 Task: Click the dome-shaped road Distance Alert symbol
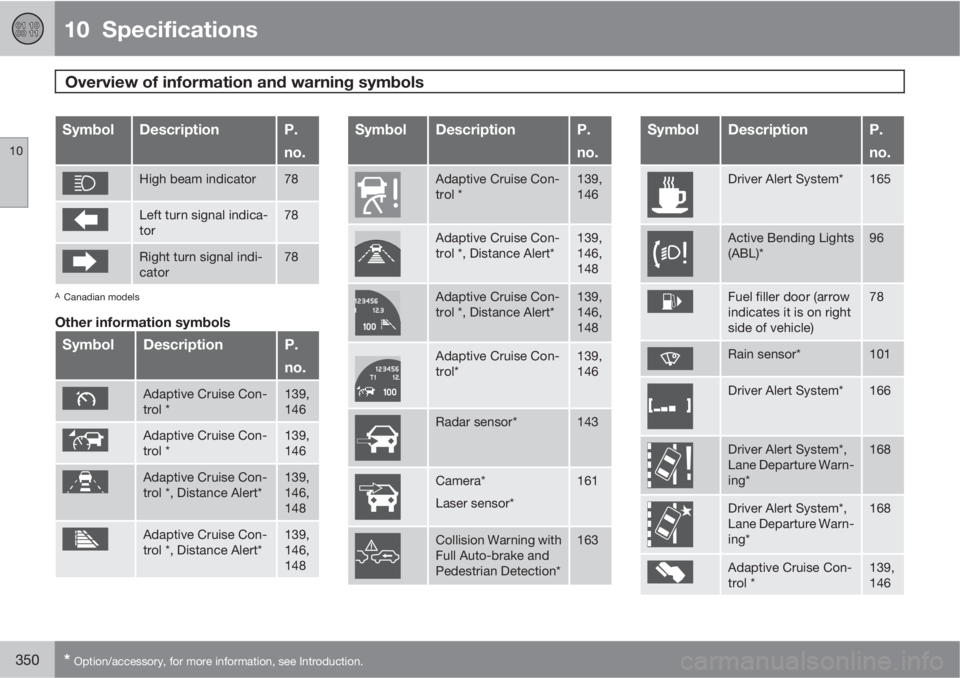tap(378, 254)
